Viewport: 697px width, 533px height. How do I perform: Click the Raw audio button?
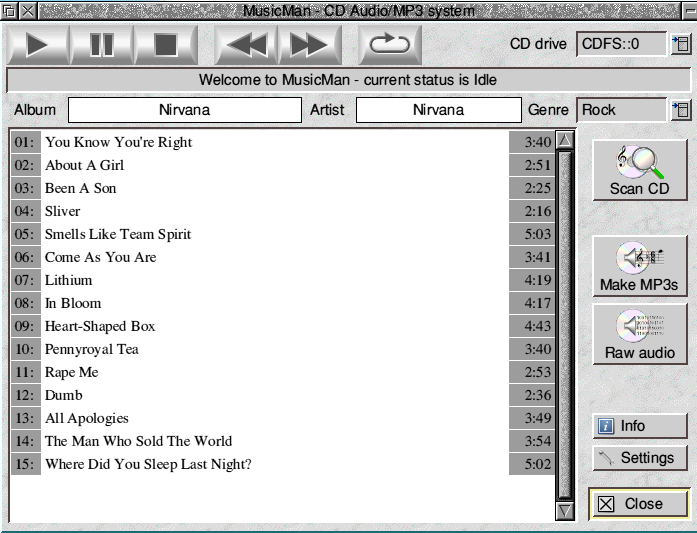640,334
